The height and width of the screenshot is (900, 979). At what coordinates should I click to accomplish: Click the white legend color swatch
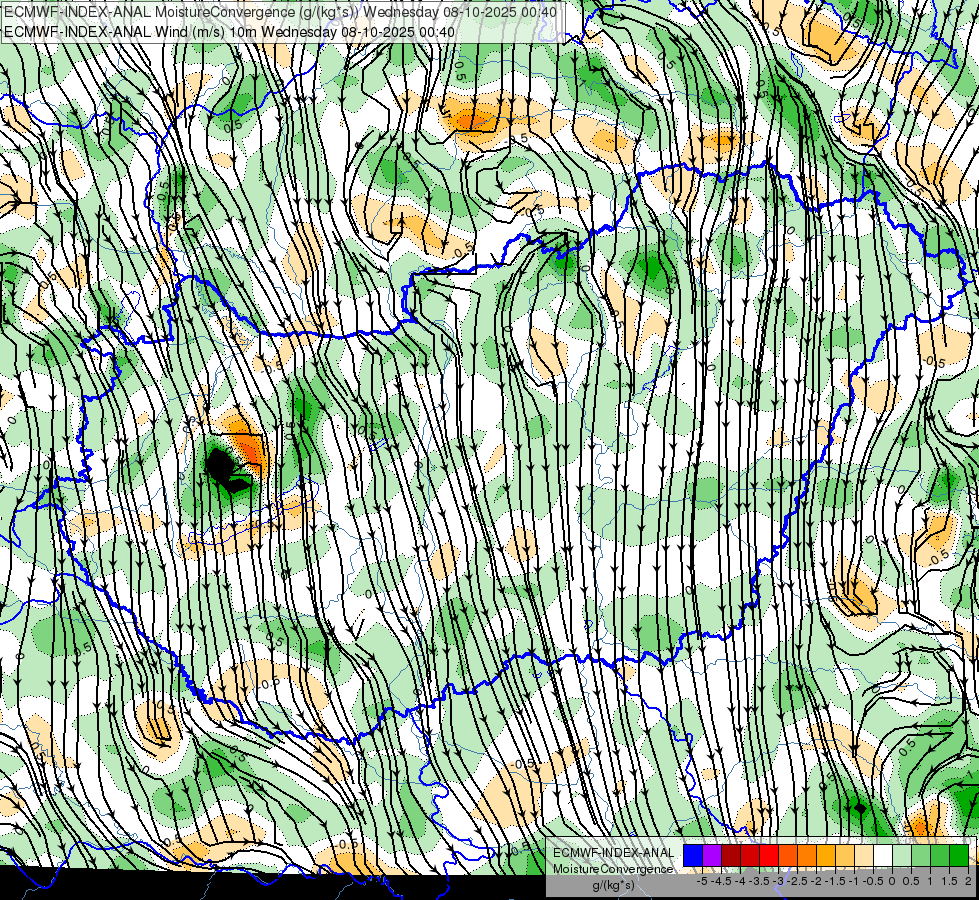click(x=883, y=856)
